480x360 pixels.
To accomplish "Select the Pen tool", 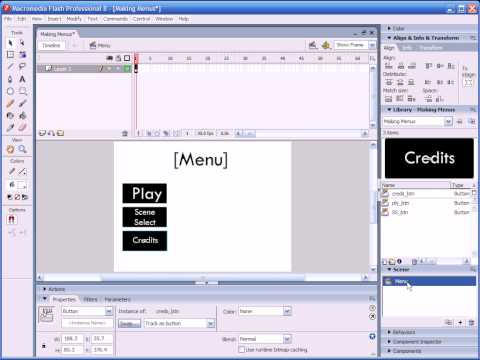I will click(10, 79).
